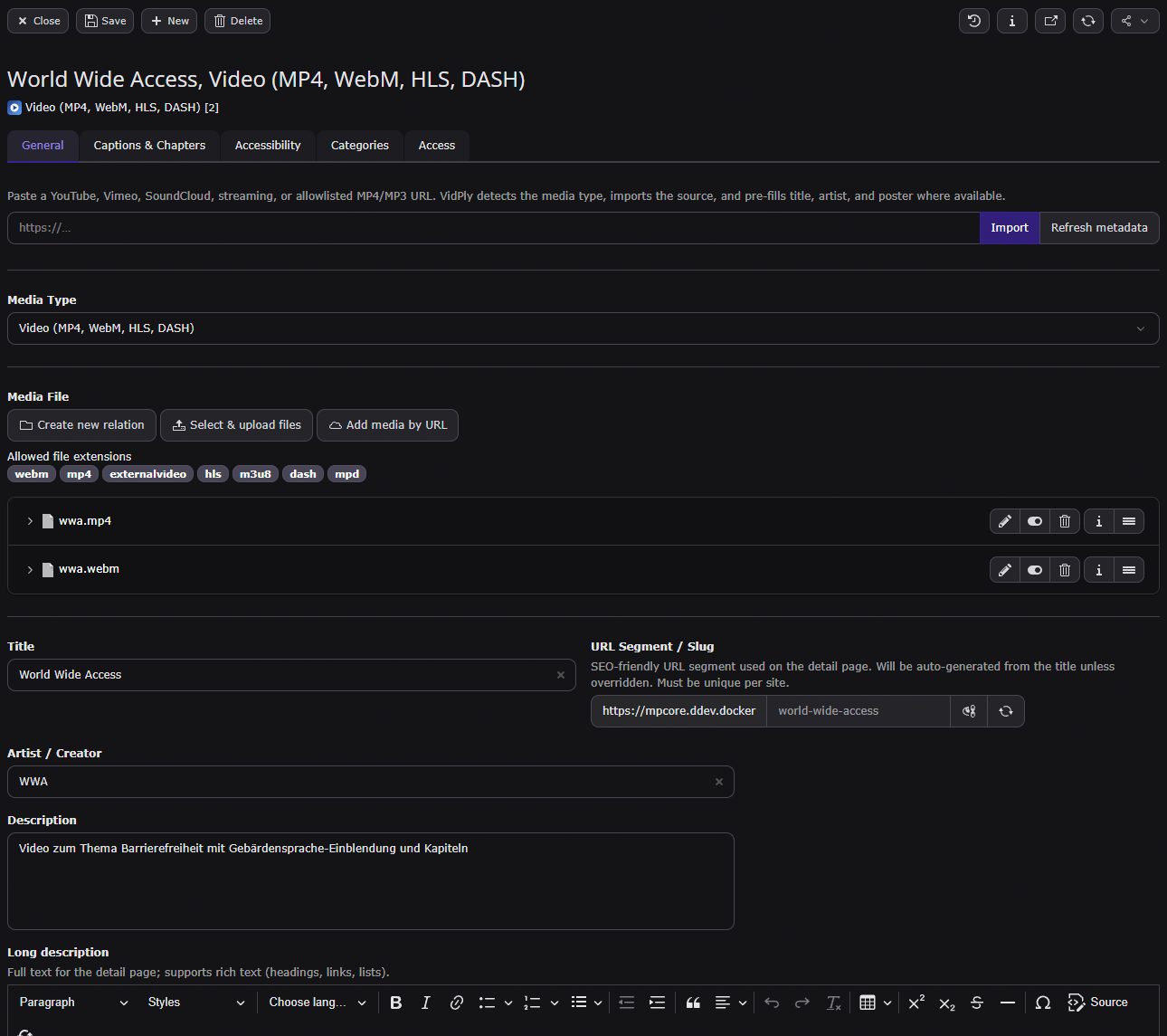Screen dimensions: 1167x1036
Task: Delete the wwa.mp4 relation
Action: (x=1065, y=521)
